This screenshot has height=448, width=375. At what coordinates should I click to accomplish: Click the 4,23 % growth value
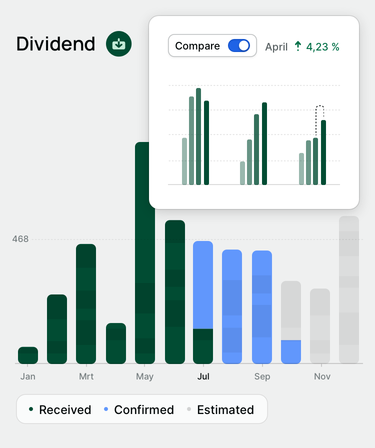[322, 47]
